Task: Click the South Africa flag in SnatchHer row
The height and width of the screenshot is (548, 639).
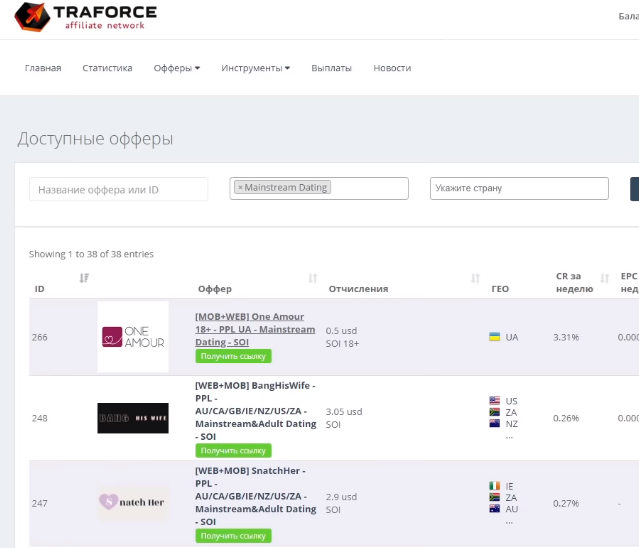Action: pos(494,497)
